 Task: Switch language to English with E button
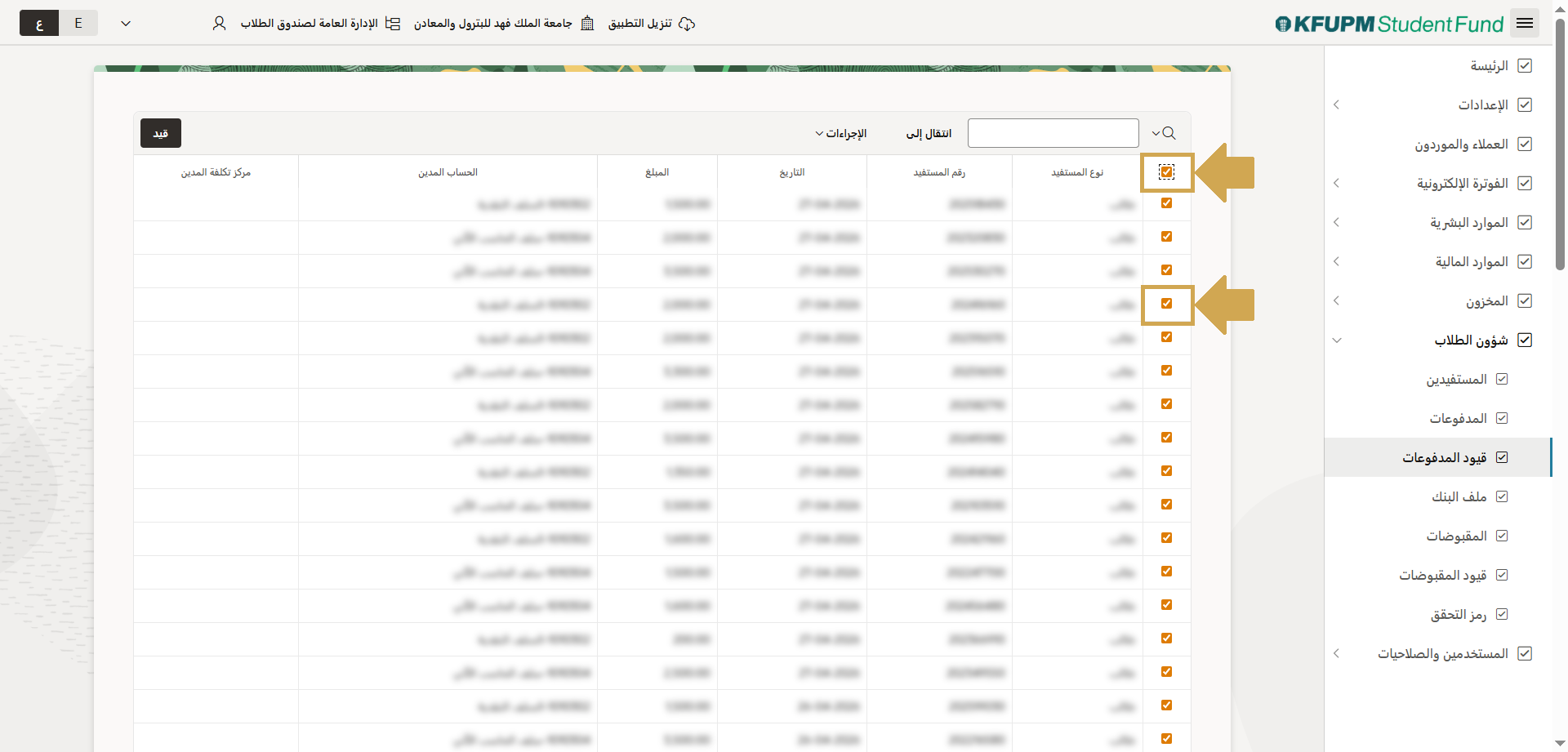[x=78, y=23]
